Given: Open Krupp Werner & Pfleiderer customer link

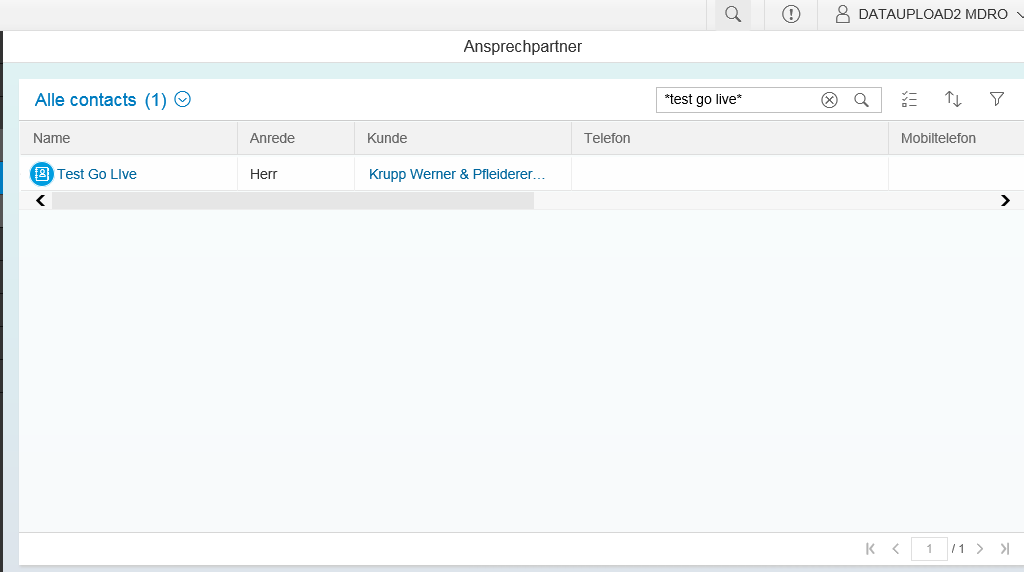Looking at the screenshot, I should tap(457, 174).
